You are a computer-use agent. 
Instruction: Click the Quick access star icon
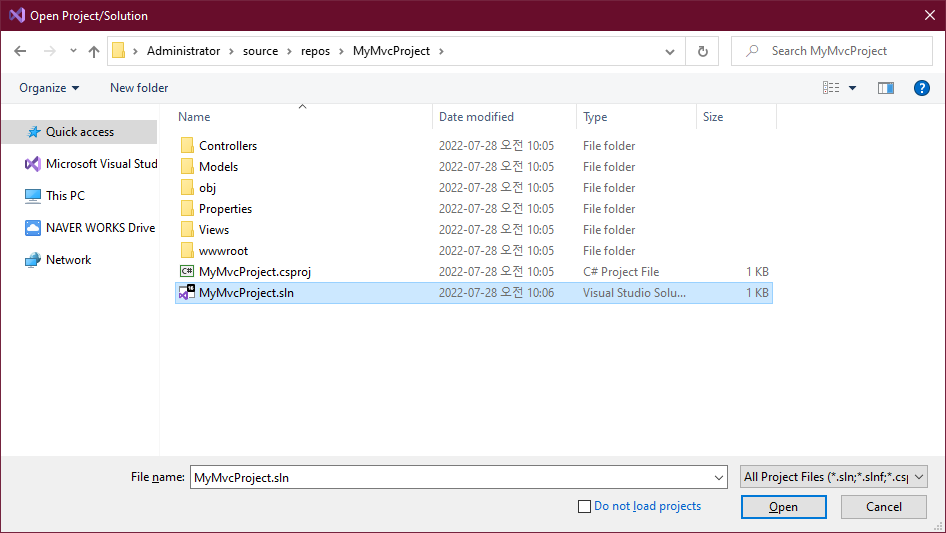[34, 132]
